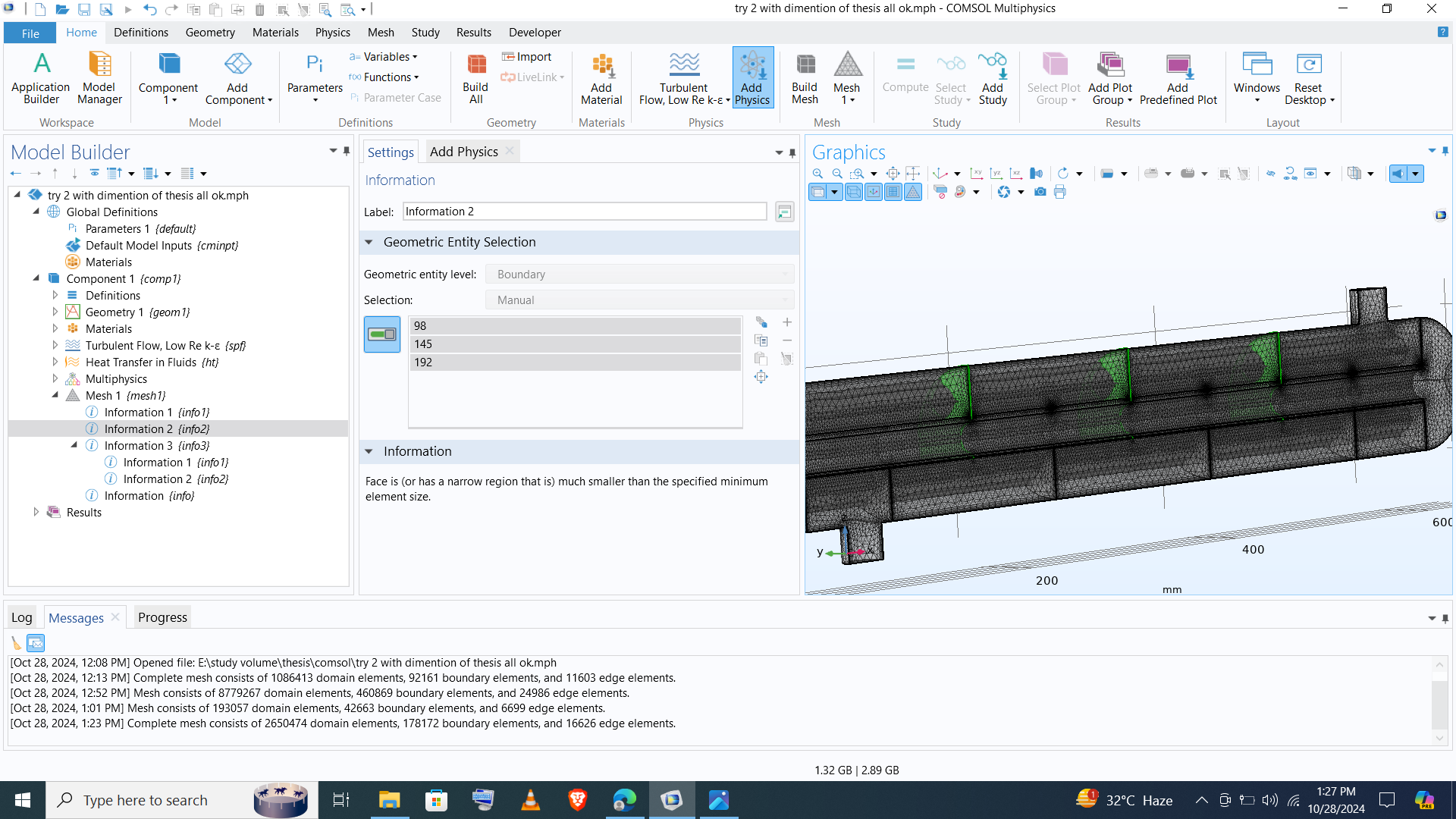Open help question mark icon
This screenshot has height=819, width=1456.
point(1442,32)
